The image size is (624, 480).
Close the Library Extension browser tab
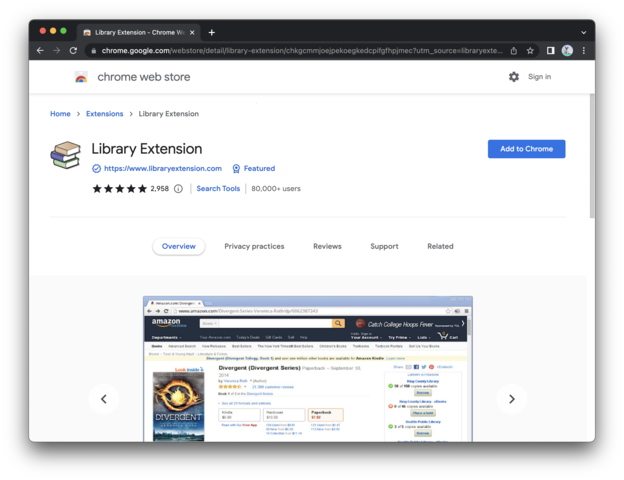point(192,33)
